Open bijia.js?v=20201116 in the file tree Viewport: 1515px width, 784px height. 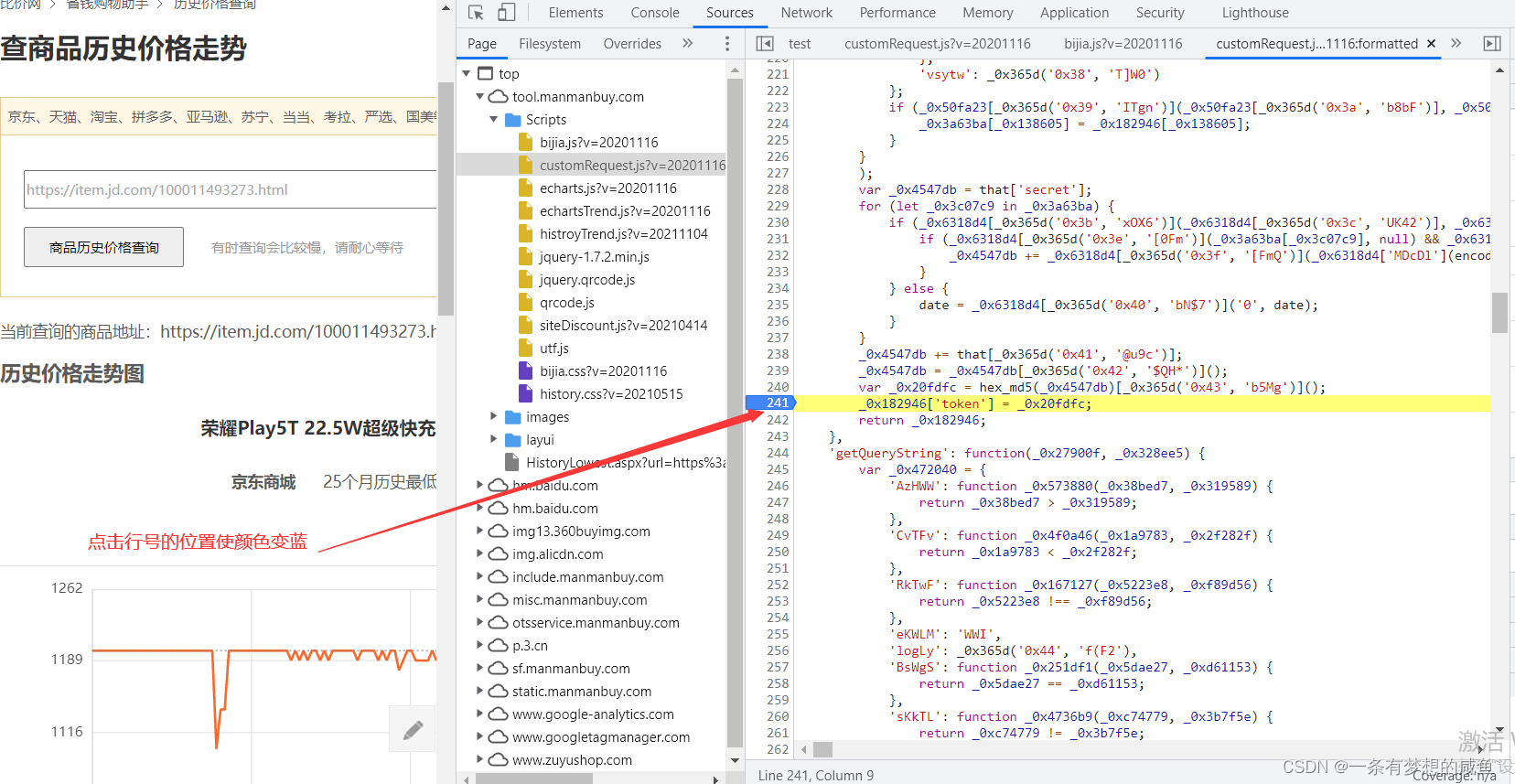click(x=599, y=142)
